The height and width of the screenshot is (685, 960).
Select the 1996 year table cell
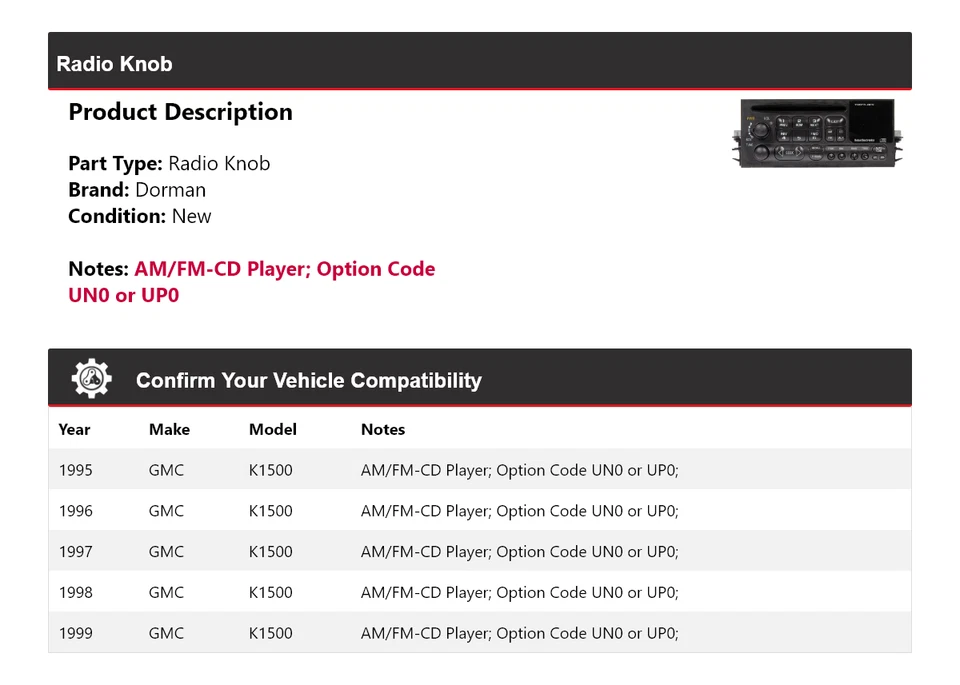tap(75, 511)
